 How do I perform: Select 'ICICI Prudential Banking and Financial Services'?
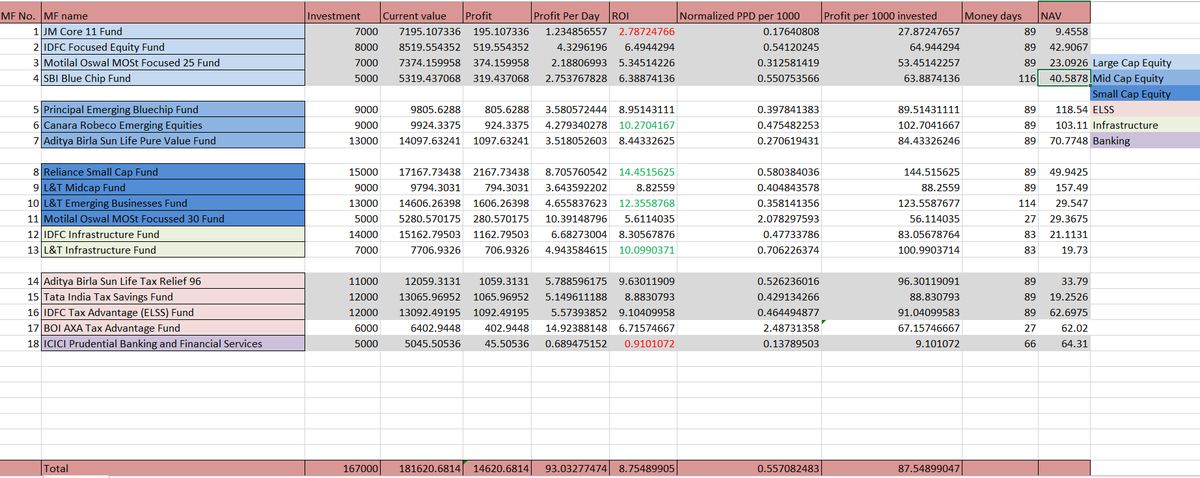(173, 343)
